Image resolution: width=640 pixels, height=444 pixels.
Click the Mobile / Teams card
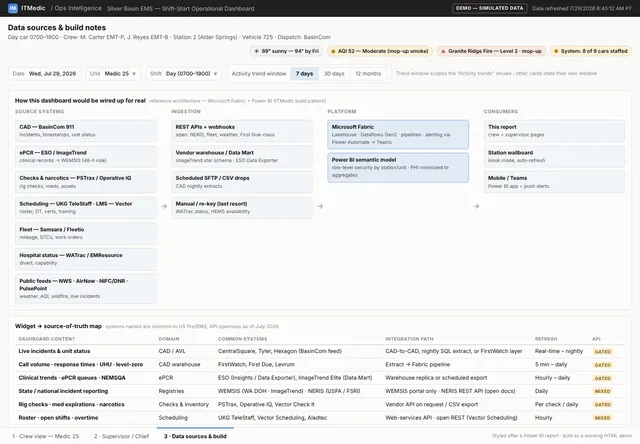pyautogui.click(x=554, y=182)
